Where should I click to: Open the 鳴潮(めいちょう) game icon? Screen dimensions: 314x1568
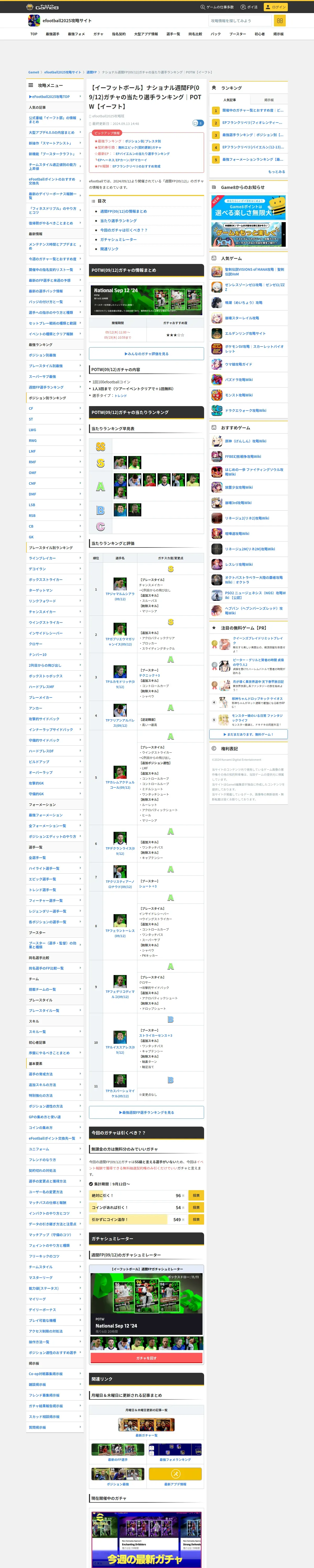[x=217, y=303]
